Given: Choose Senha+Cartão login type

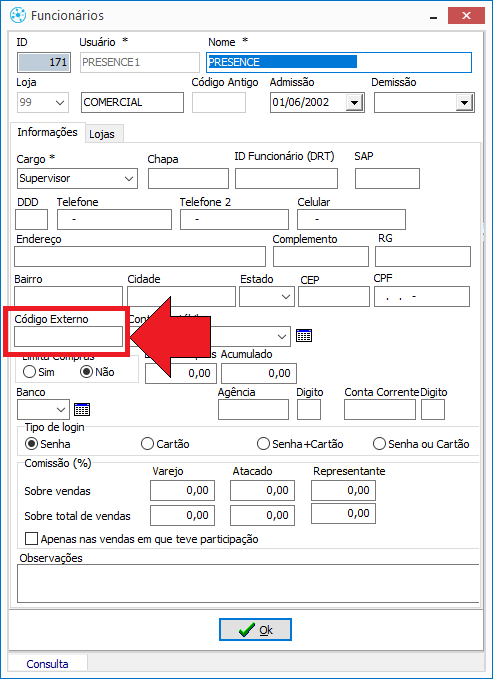Looking at the screenshot, I should pos(263,444).
